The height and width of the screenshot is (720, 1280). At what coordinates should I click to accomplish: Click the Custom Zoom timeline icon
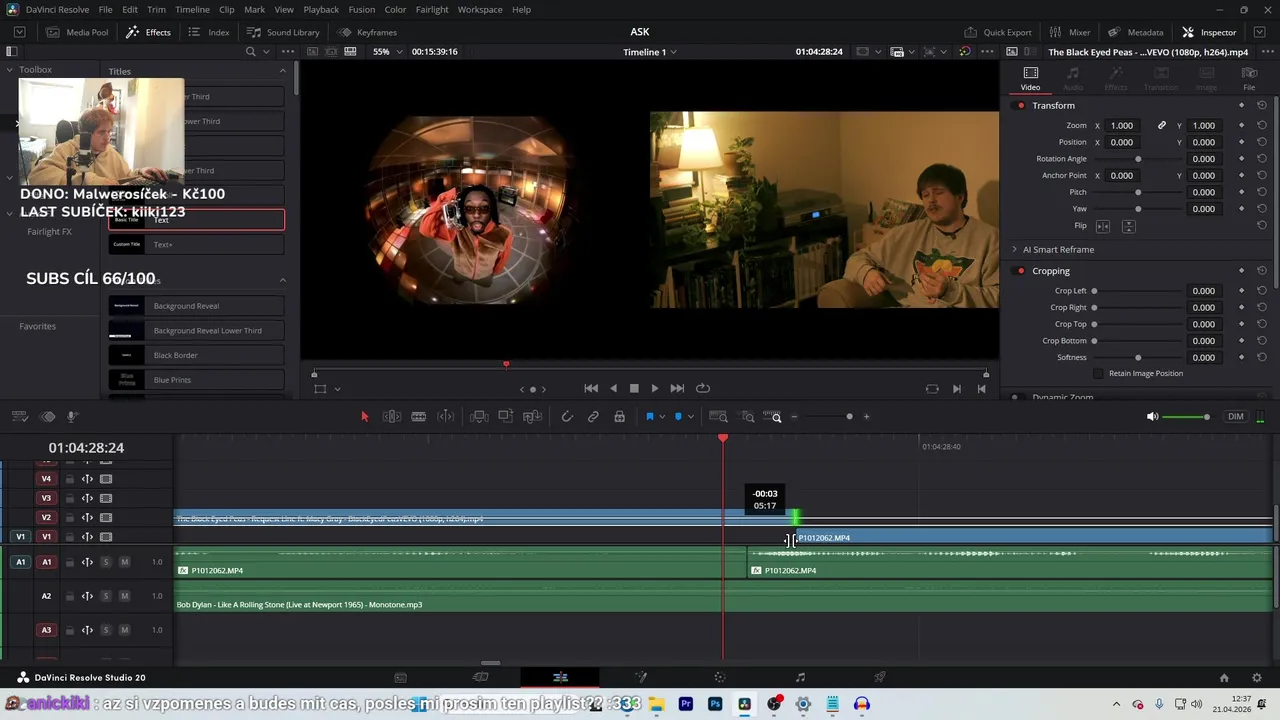773,417
